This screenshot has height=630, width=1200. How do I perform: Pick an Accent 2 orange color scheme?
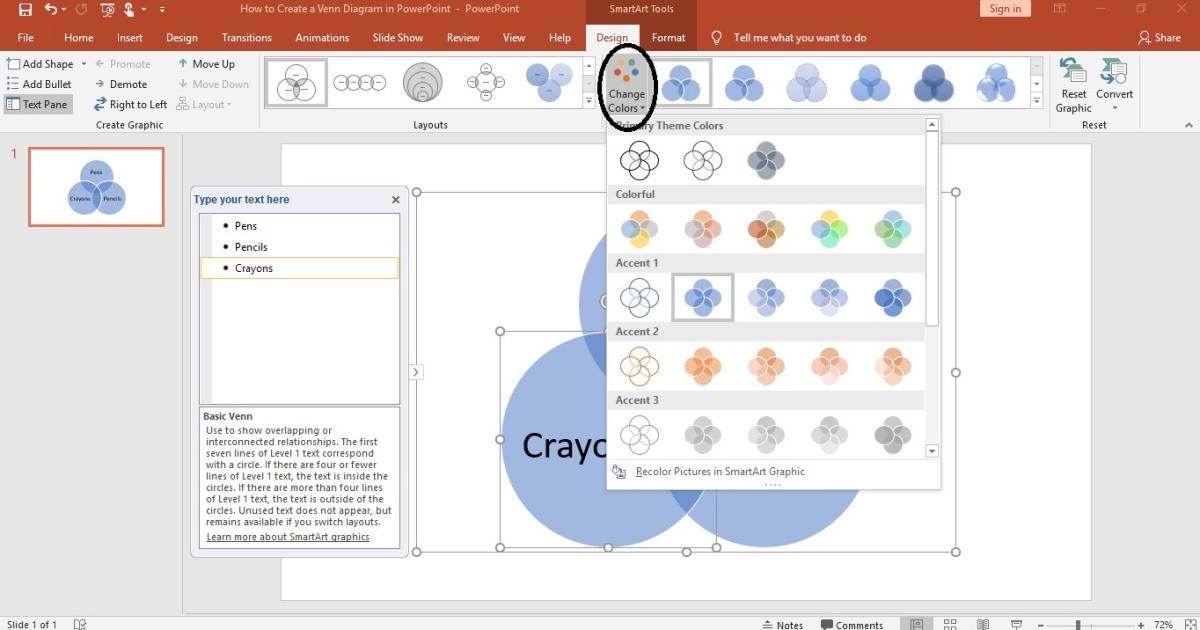pyautogui.click(x=702, y=365)
